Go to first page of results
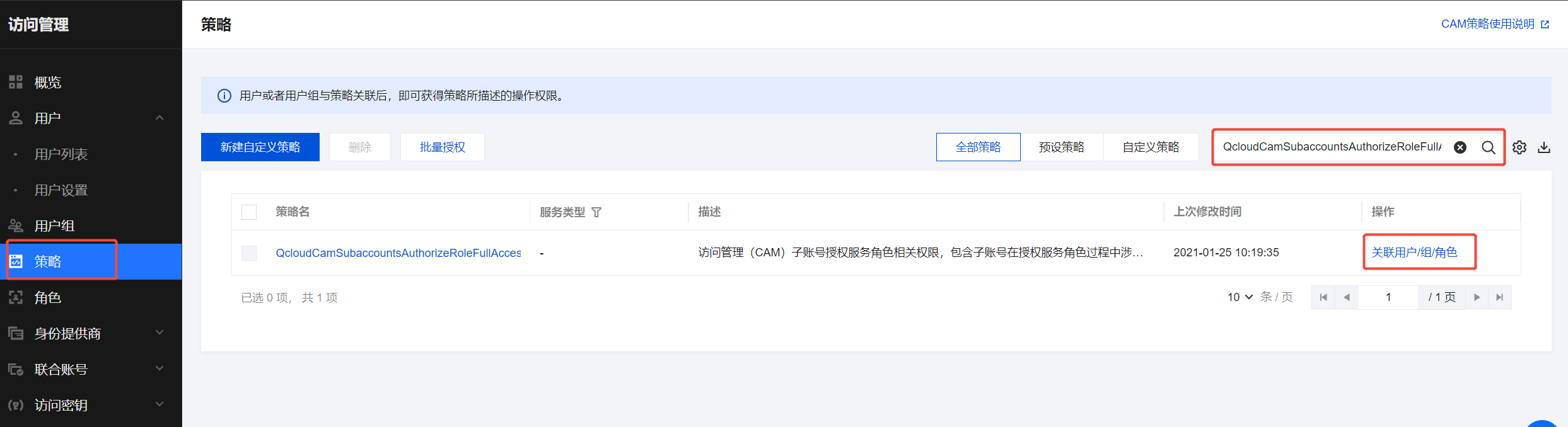Viewport: 1568px width, 427px height. point(1323,297)
